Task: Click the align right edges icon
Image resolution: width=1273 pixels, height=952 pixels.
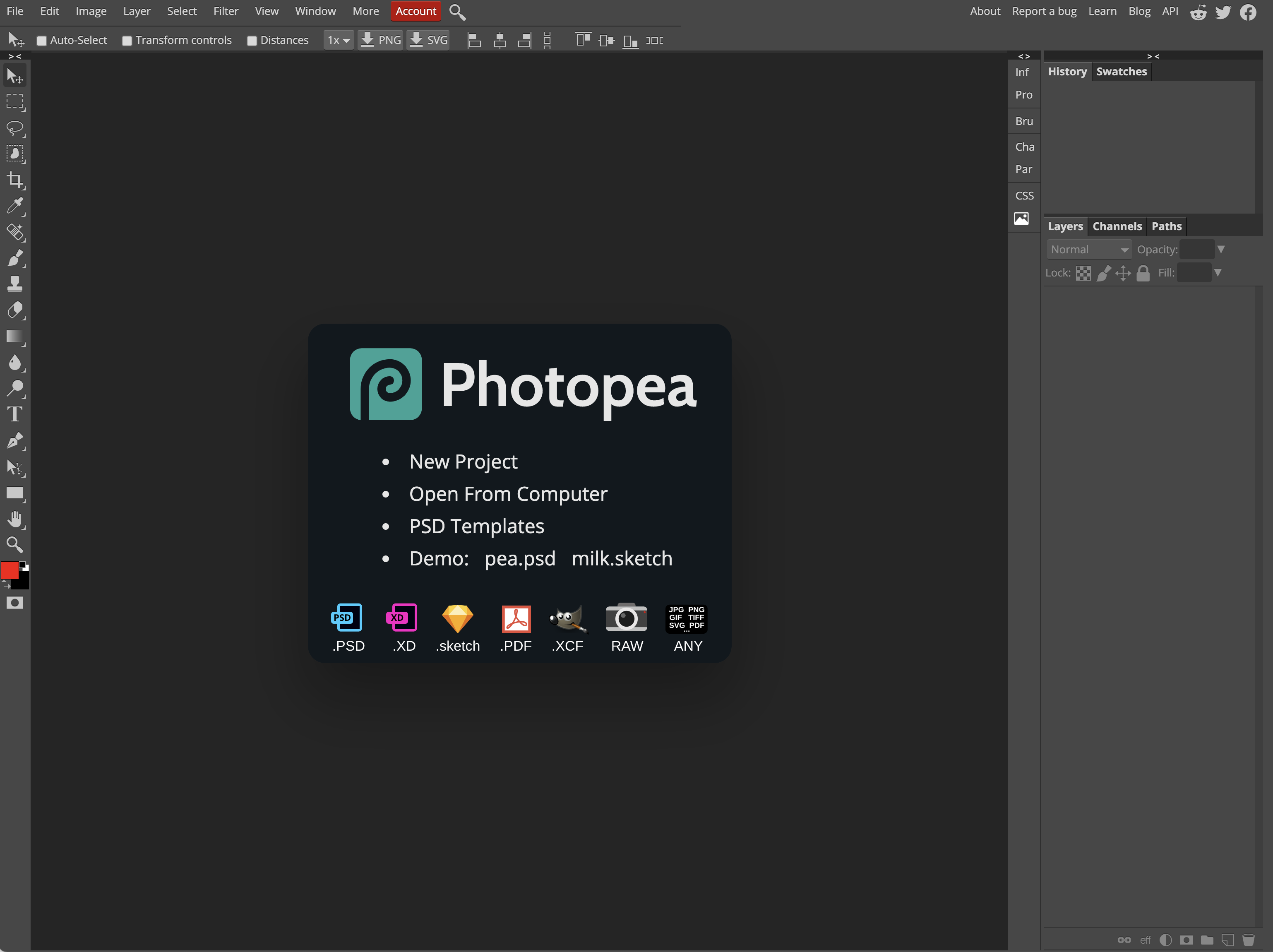Action: pos(524,40)
